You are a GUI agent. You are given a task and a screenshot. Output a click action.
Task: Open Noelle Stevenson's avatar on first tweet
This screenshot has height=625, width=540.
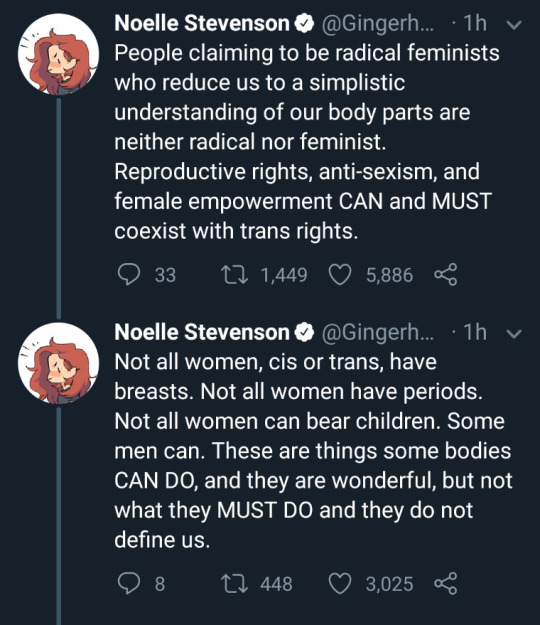click(x=58, y=54)
